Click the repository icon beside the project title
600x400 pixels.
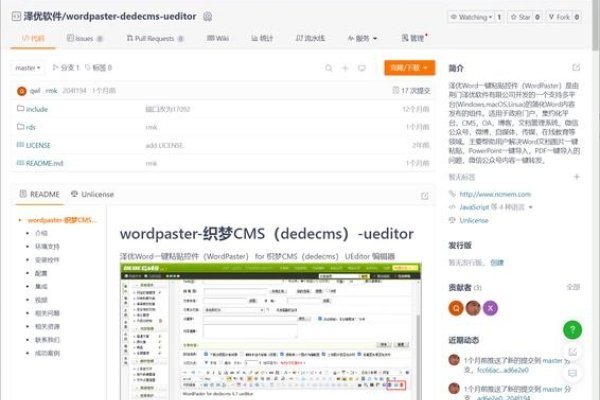tap(16, 16)
